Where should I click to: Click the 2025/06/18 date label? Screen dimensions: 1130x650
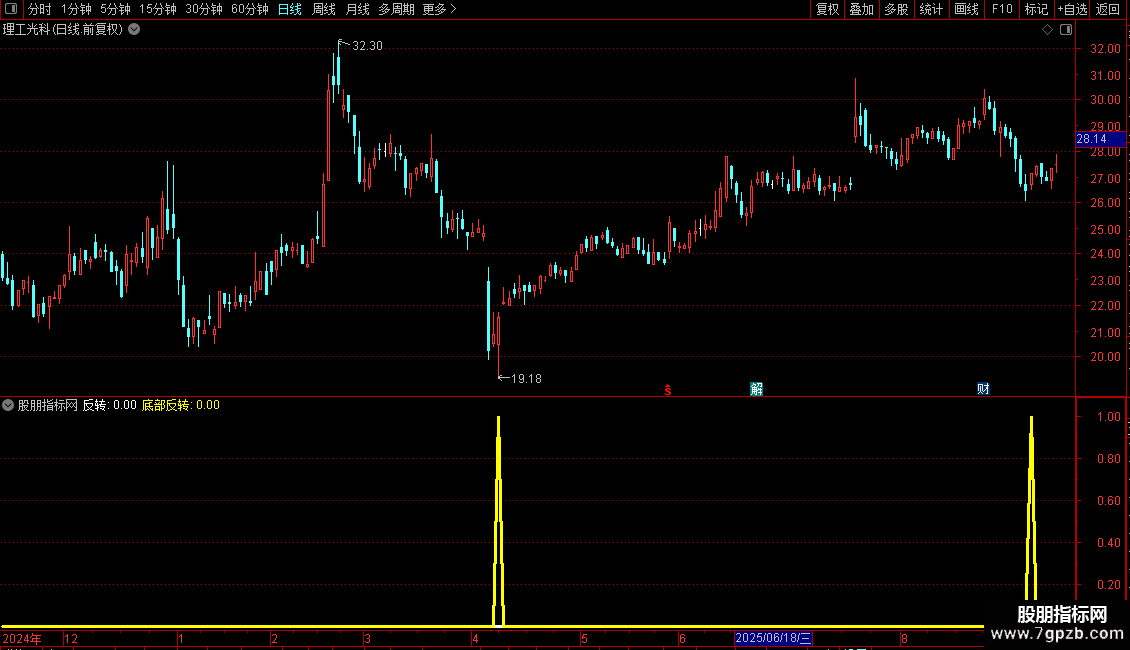(773, 638)
